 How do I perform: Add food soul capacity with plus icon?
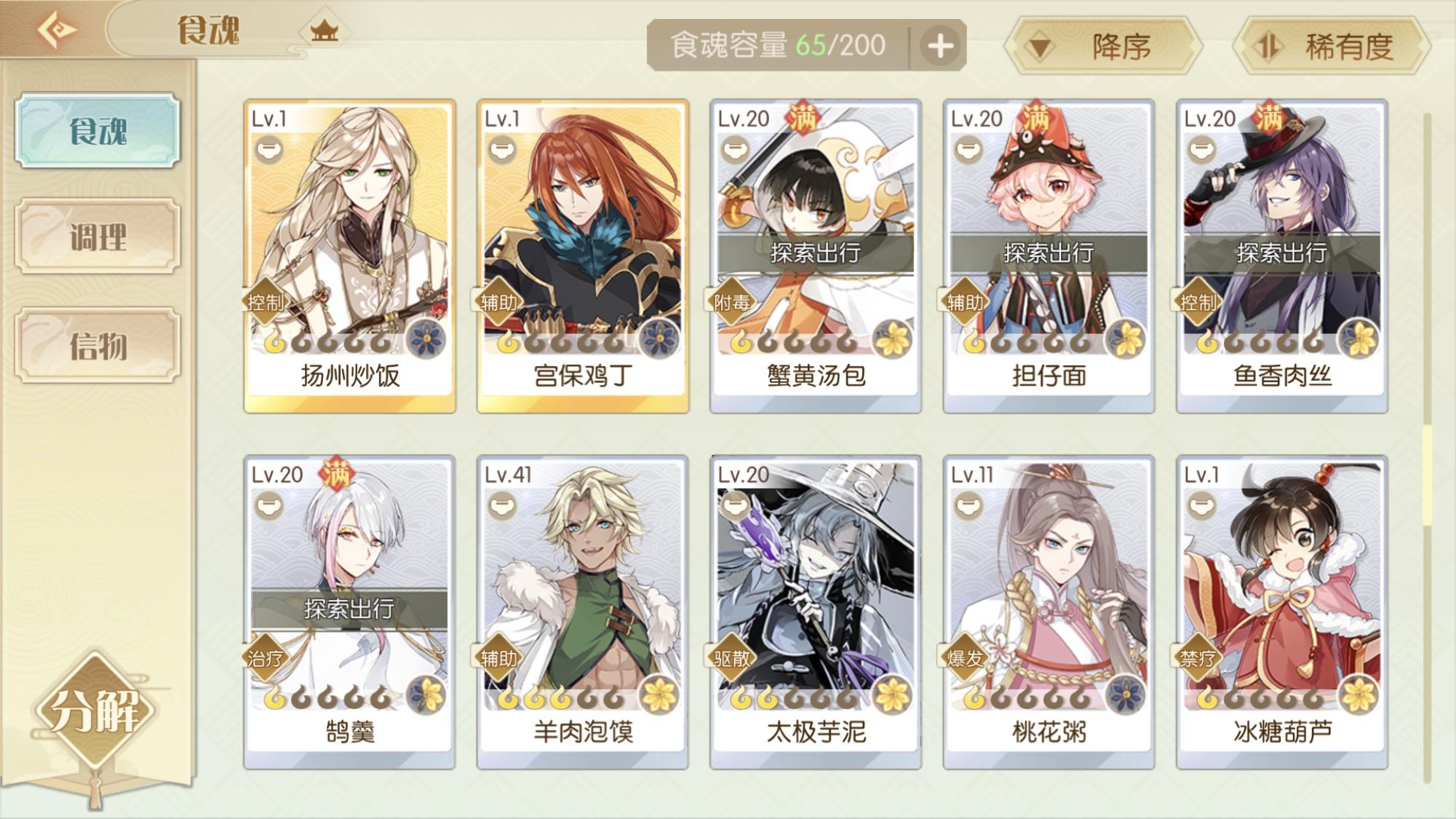(940, 46)
